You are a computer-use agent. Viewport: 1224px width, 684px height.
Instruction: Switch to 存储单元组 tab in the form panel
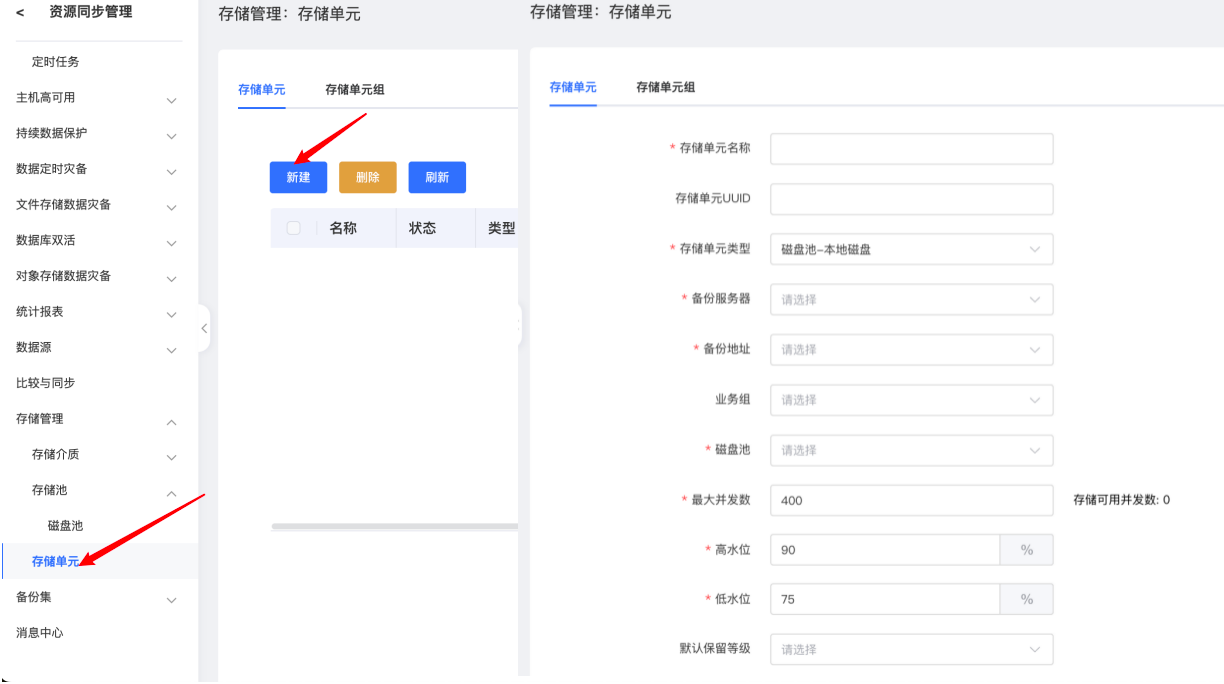pos(665,88)
